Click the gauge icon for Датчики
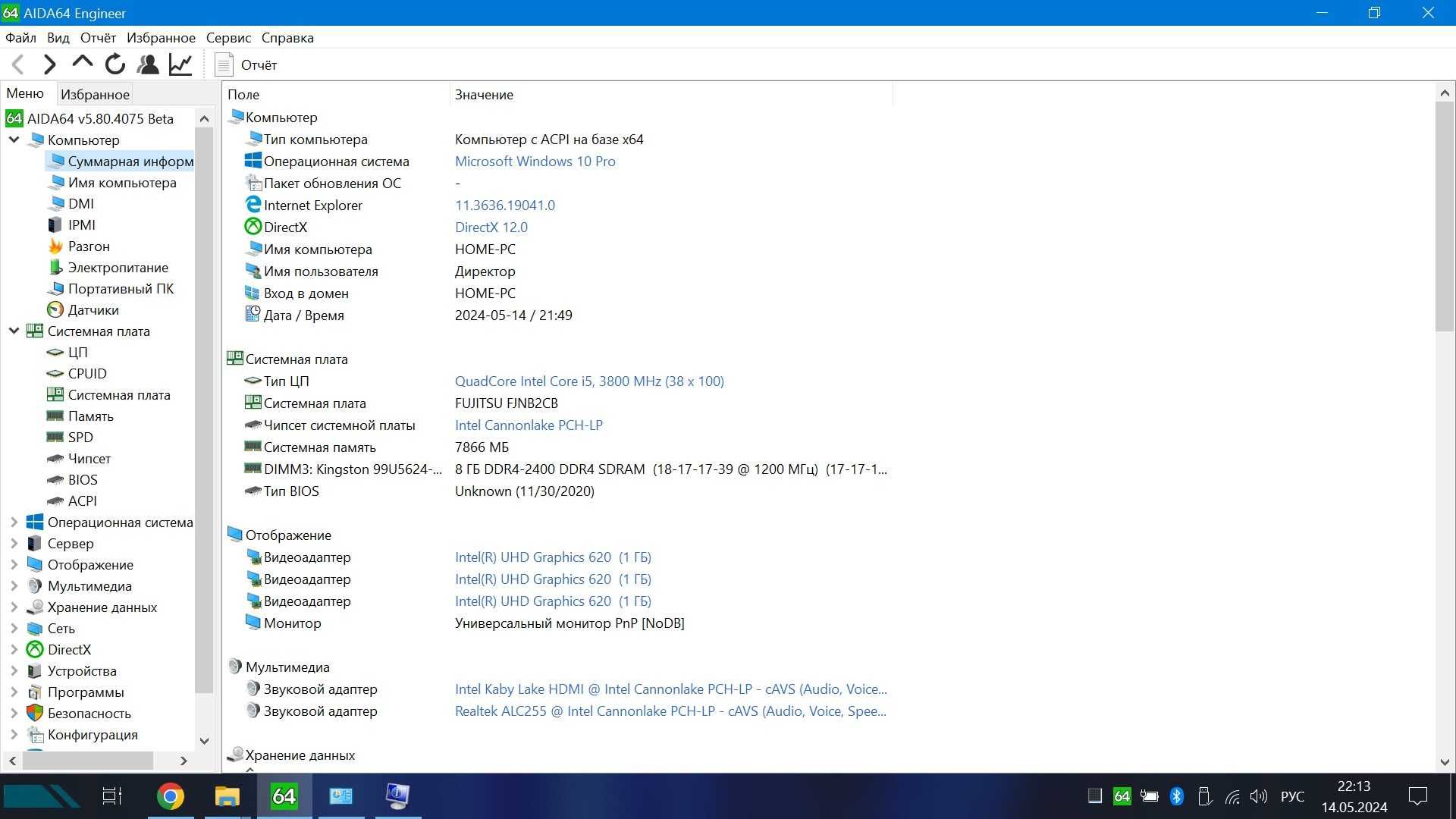This screenshot has height=819, width=1456. [55, 310]
